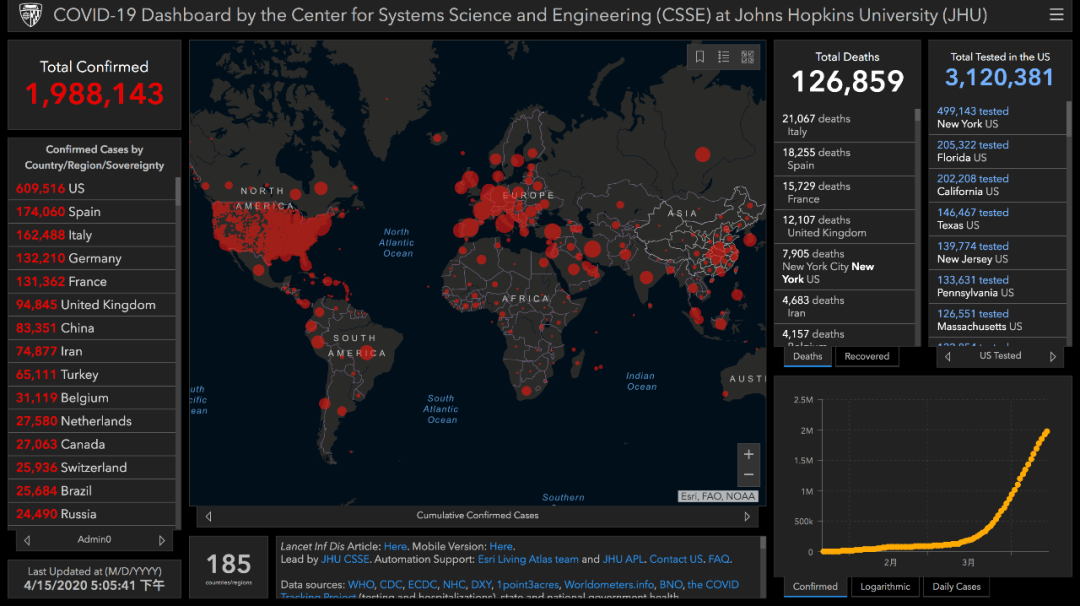This screenshot has width=1080, height=606.
Task: Show the Daily Cases chart tab
Action: point(956,587)
